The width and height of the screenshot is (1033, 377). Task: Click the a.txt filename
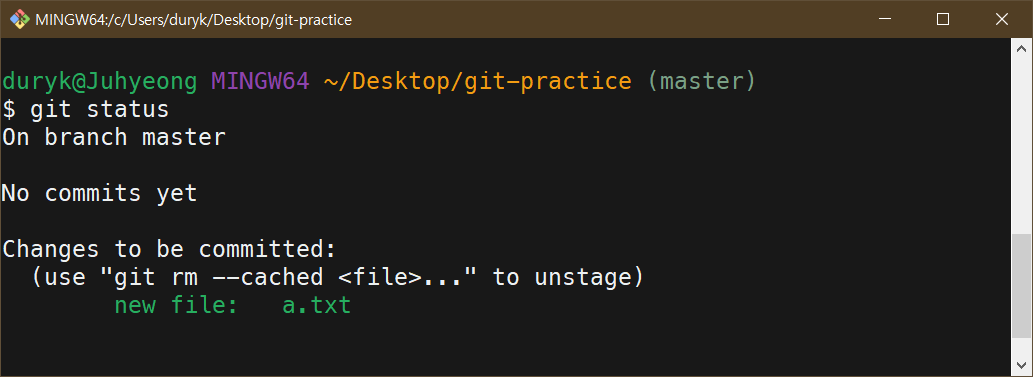pos(316,306)
